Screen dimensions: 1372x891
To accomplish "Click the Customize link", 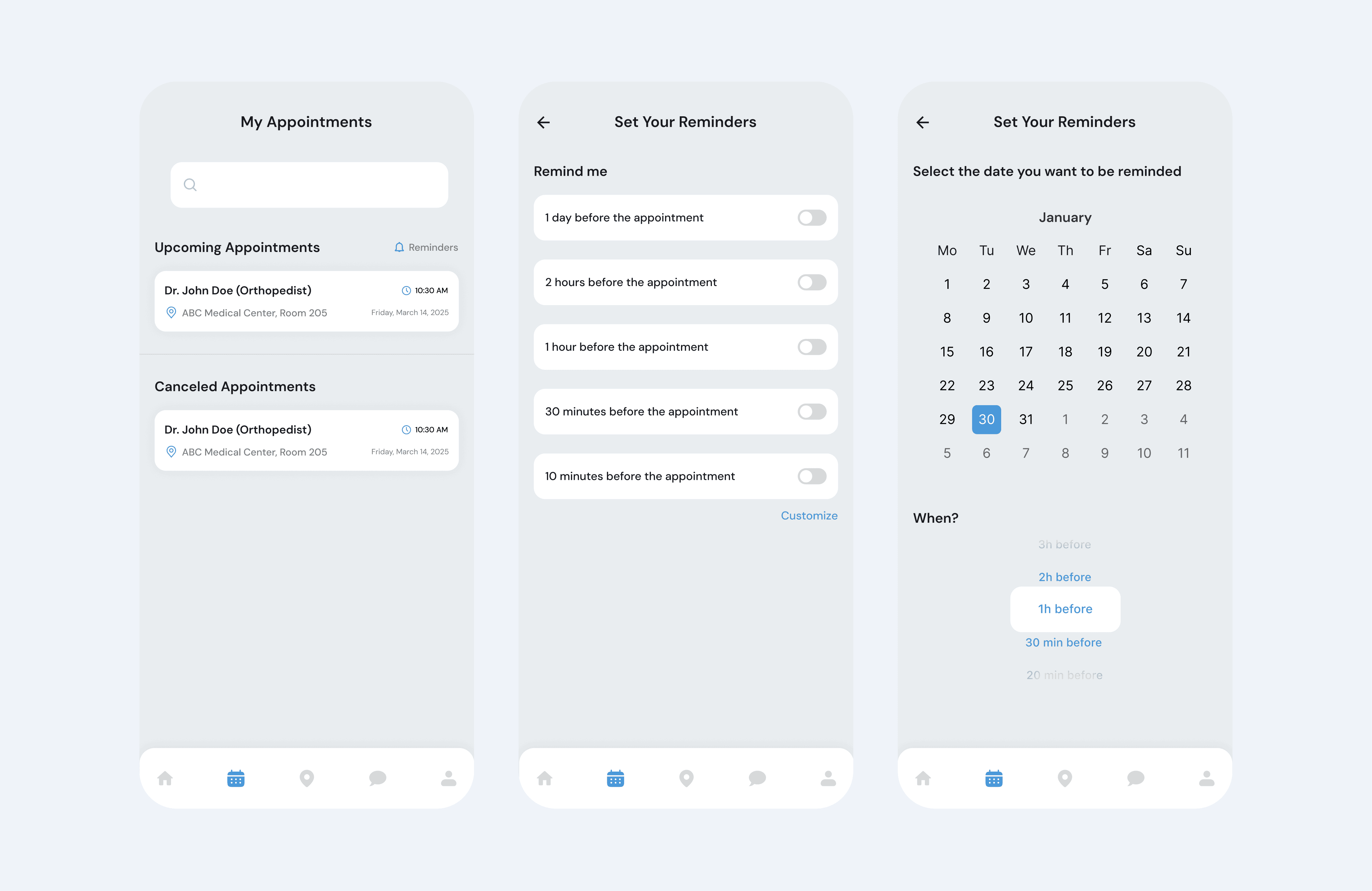I will [809, 516].
